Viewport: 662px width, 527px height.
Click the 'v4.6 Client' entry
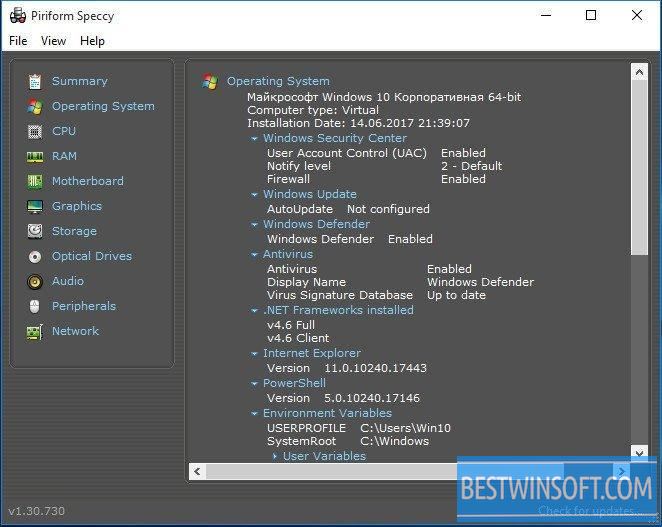298,338
